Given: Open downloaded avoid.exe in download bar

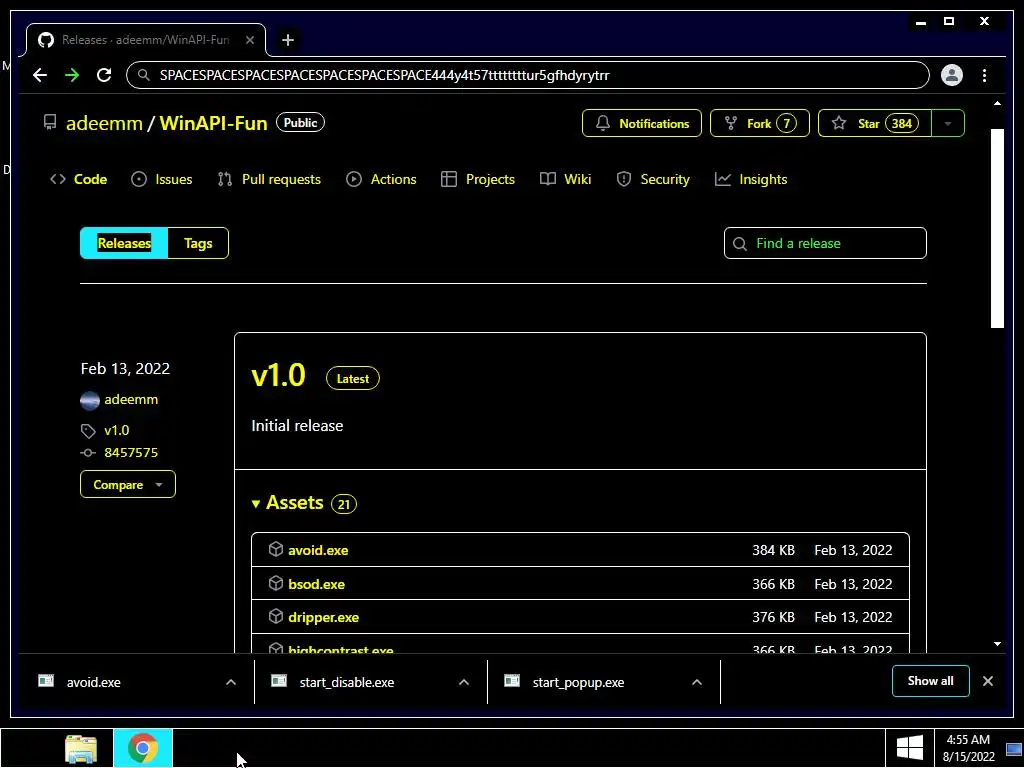Looking at the screenshot, I should [x=93, y=682].
